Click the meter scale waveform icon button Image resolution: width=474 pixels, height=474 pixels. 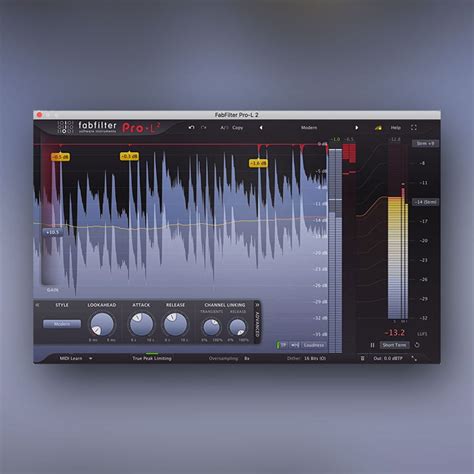pyautogui.click(x=295, y=345)
